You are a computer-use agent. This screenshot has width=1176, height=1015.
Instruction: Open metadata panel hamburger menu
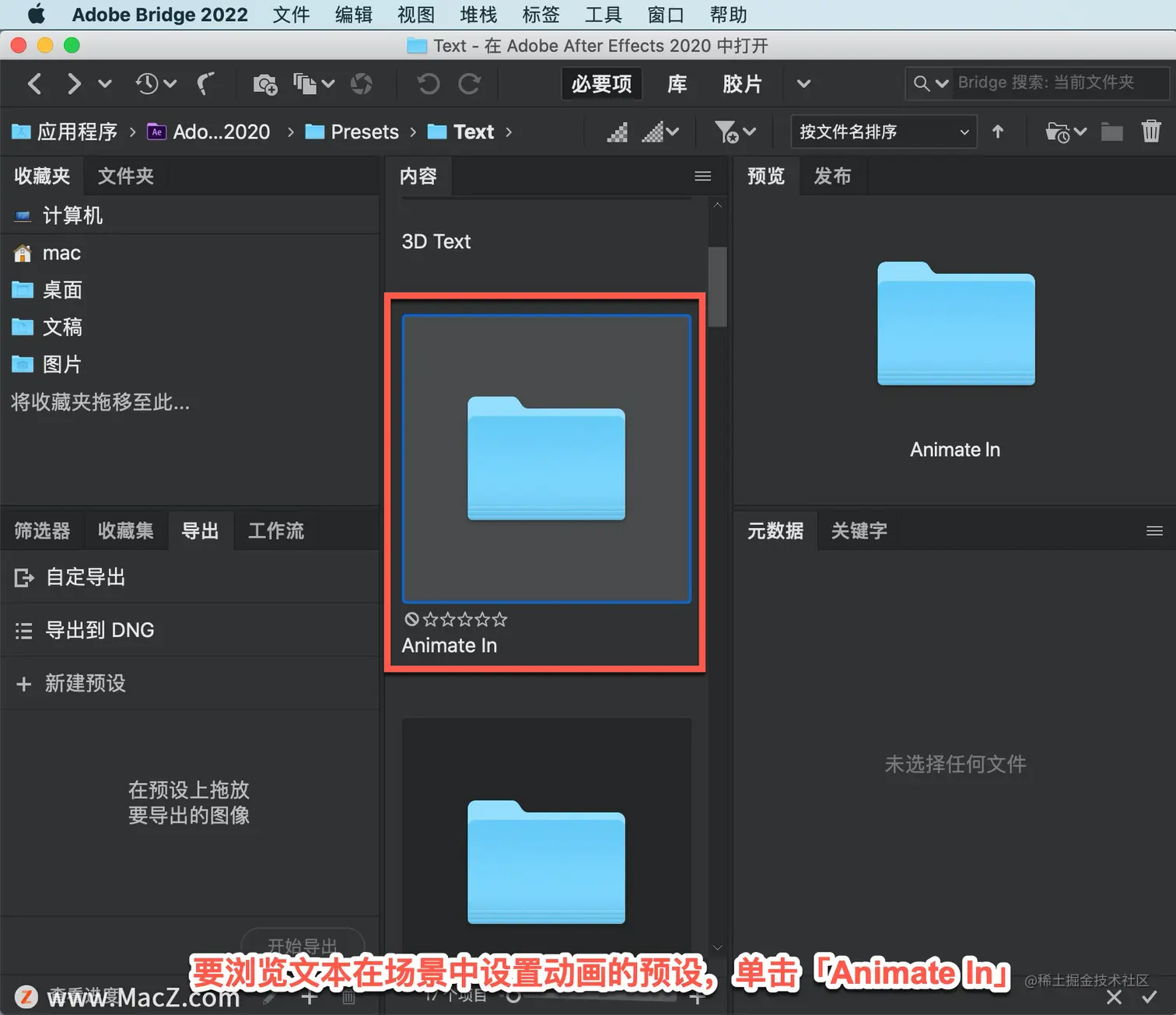1155,530
